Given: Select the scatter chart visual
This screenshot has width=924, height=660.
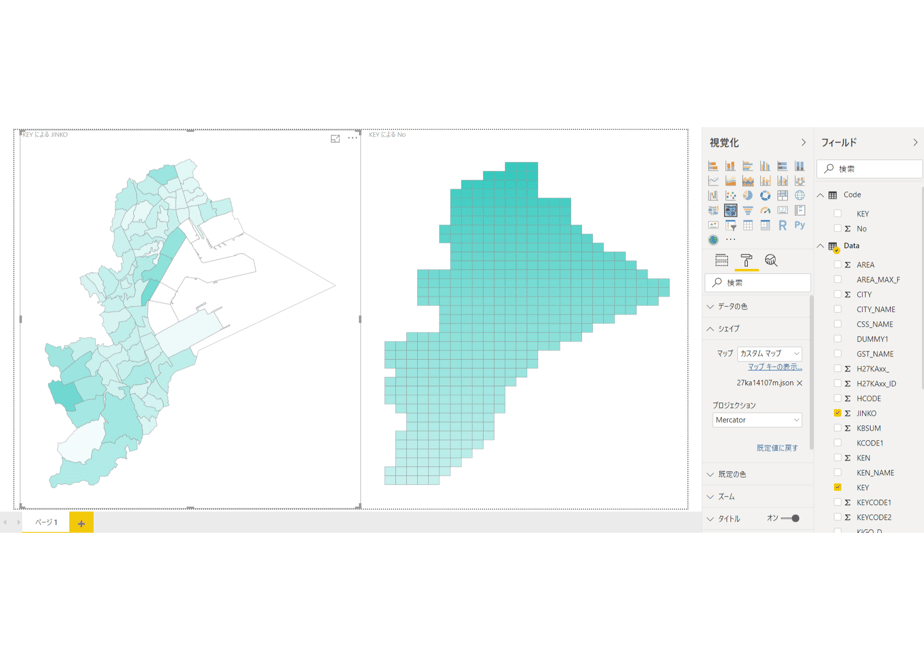Looking at the screenshot, I should (730, 196).
